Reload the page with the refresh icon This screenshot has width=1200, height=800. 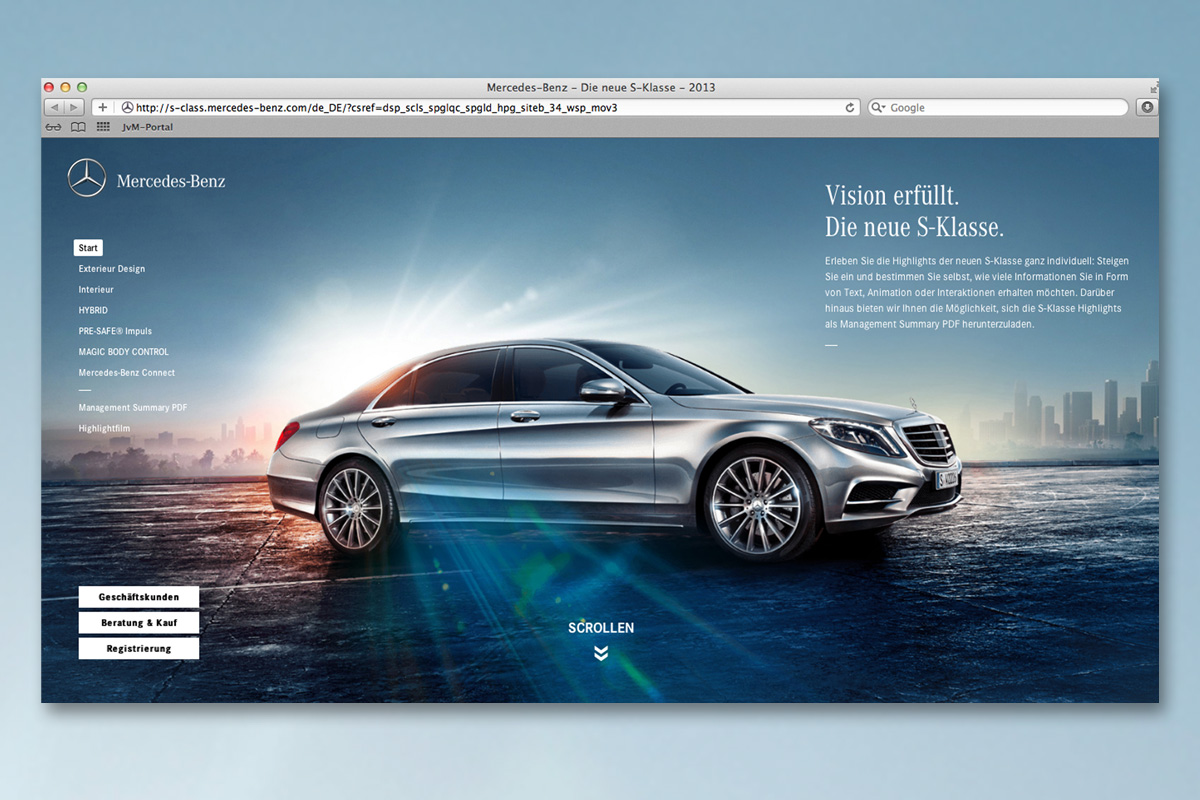[x=850, y=107]
